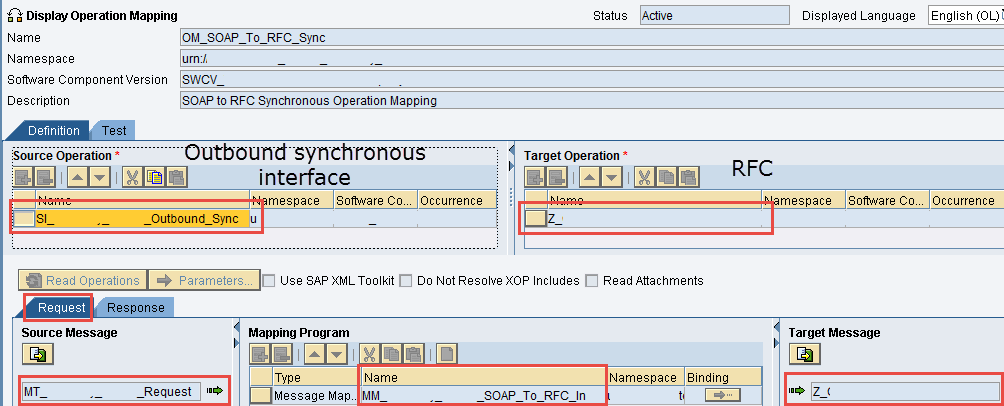1004x406 pixels.
Task: Click the Namespace field starting with urn:/
Action: coord(592,58)
